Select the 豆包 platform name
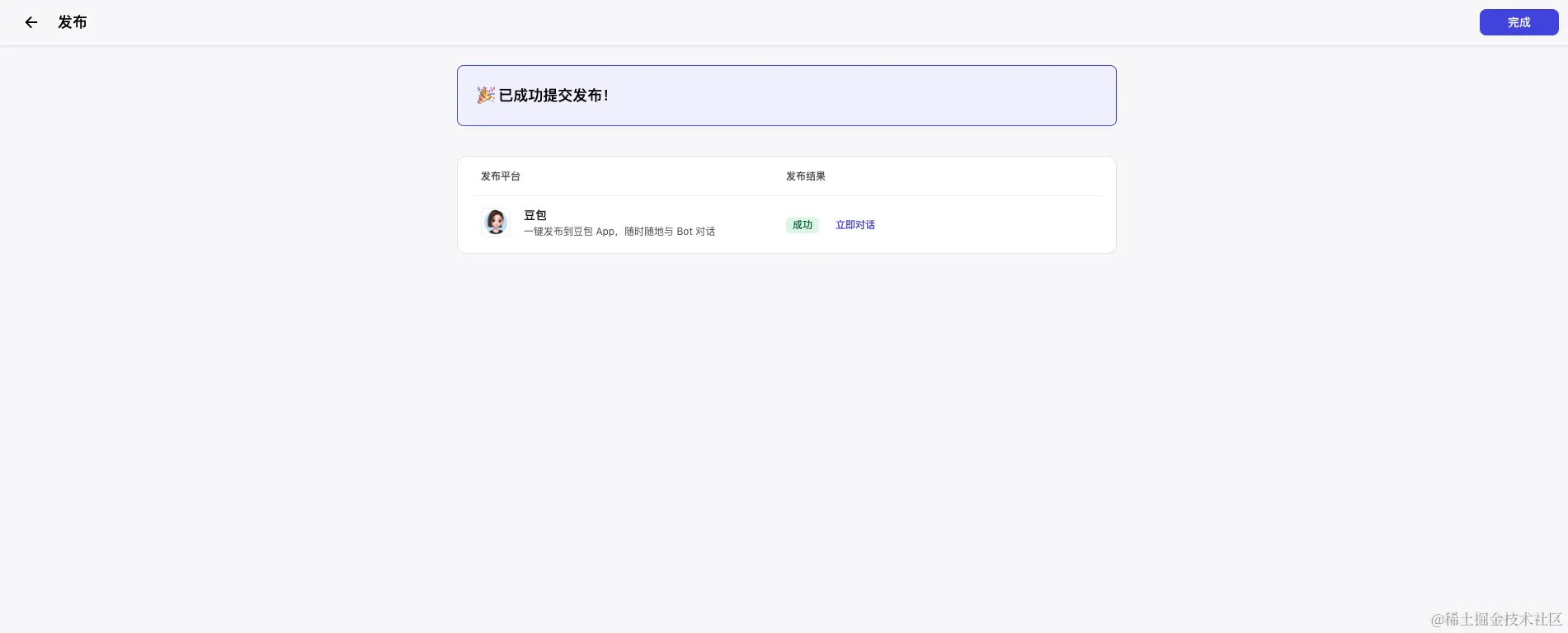 535,215
